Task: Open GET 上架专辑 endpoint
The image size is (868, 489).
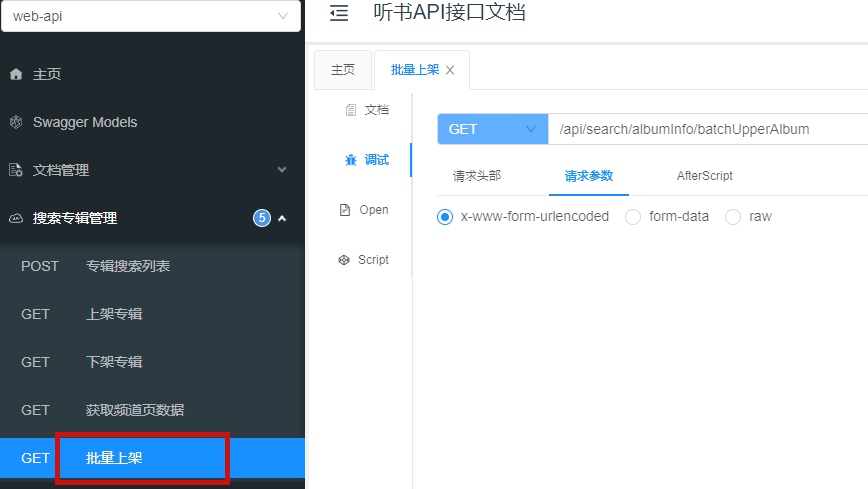Action: (152, 314)
